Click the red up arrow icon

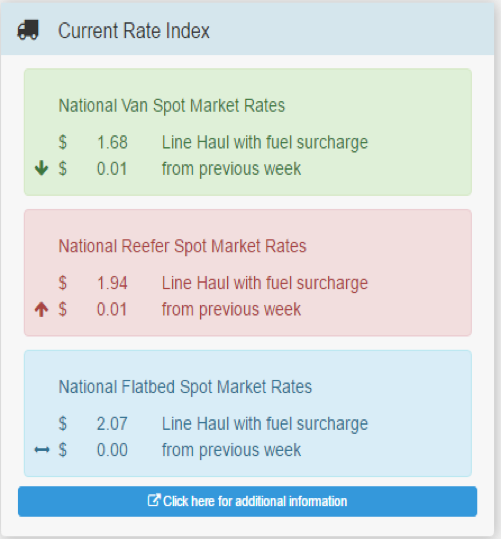point(42,309)
